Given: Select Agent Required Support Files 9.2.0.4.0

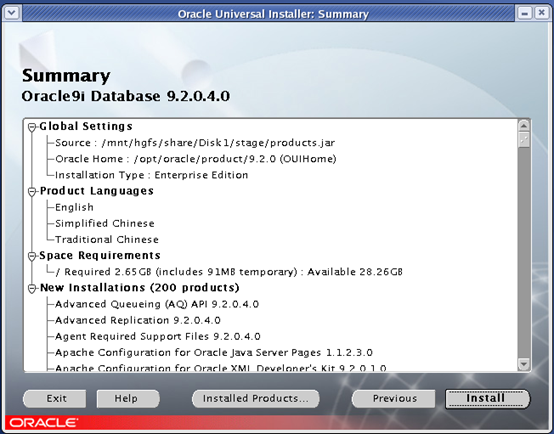Looking at the screenshot, I should (158, 336).
